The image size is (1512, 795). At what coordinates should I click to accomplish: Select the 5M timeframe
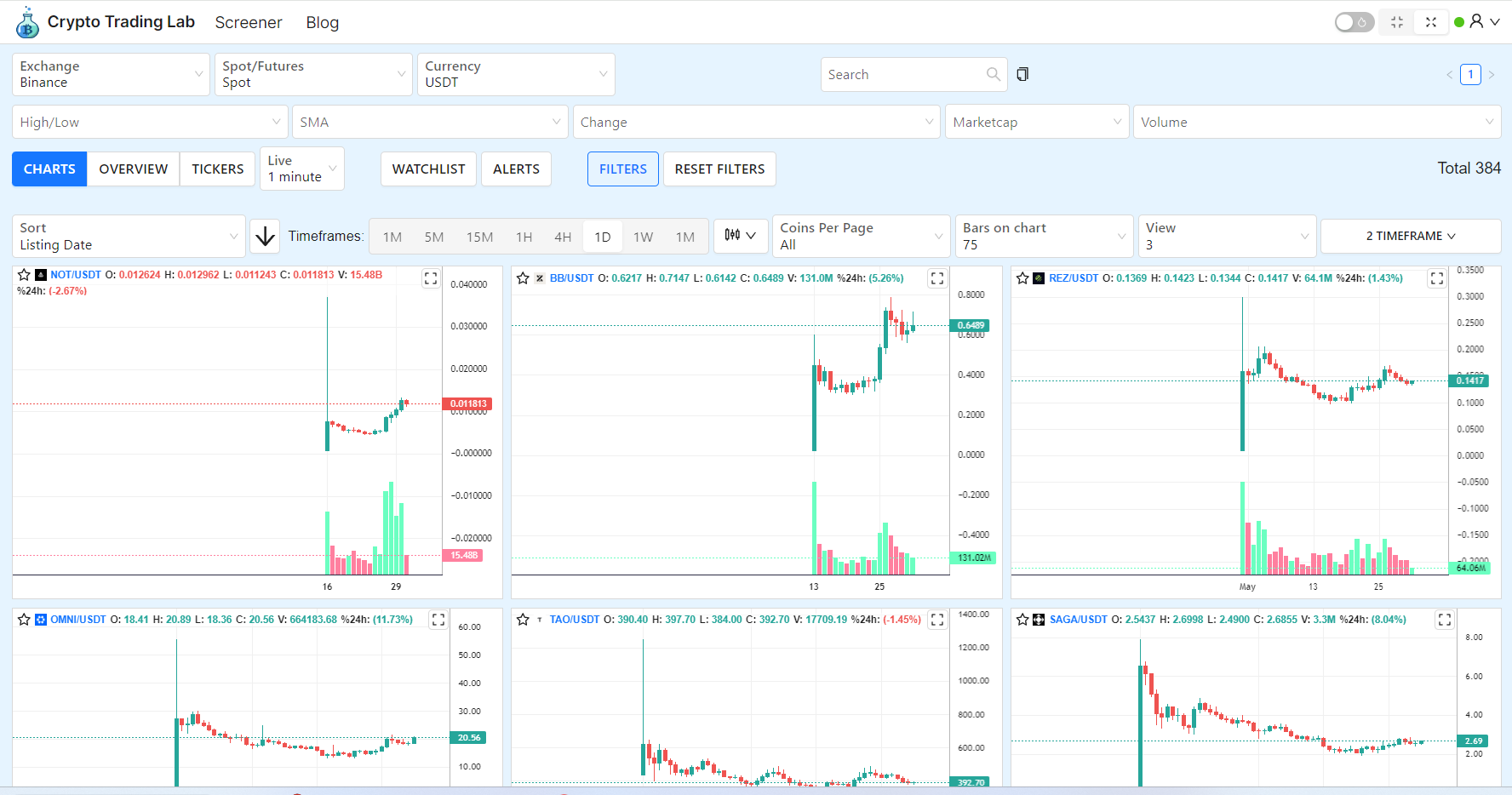pos(434,237)
